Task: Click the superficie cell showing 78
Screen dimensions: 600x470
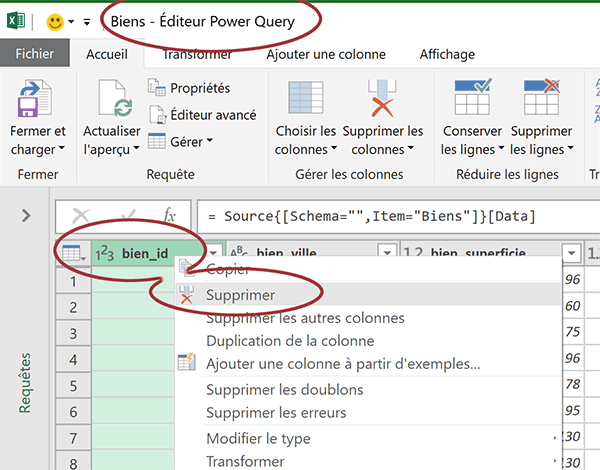Action: 572,384
